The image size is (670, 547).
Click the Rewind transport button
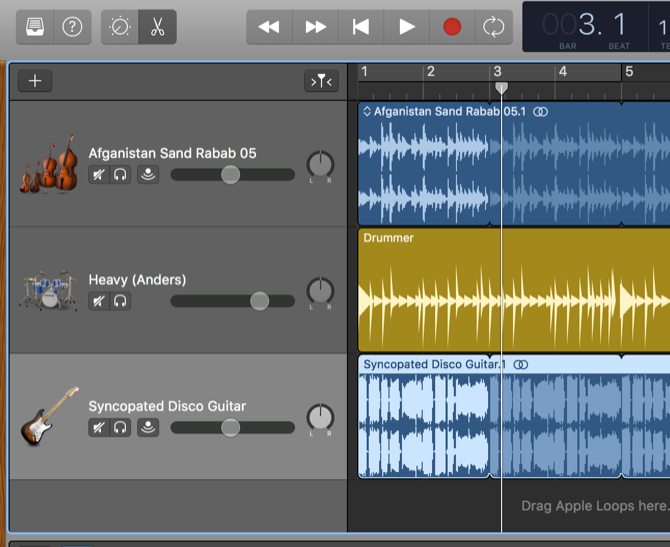point(269,27)
